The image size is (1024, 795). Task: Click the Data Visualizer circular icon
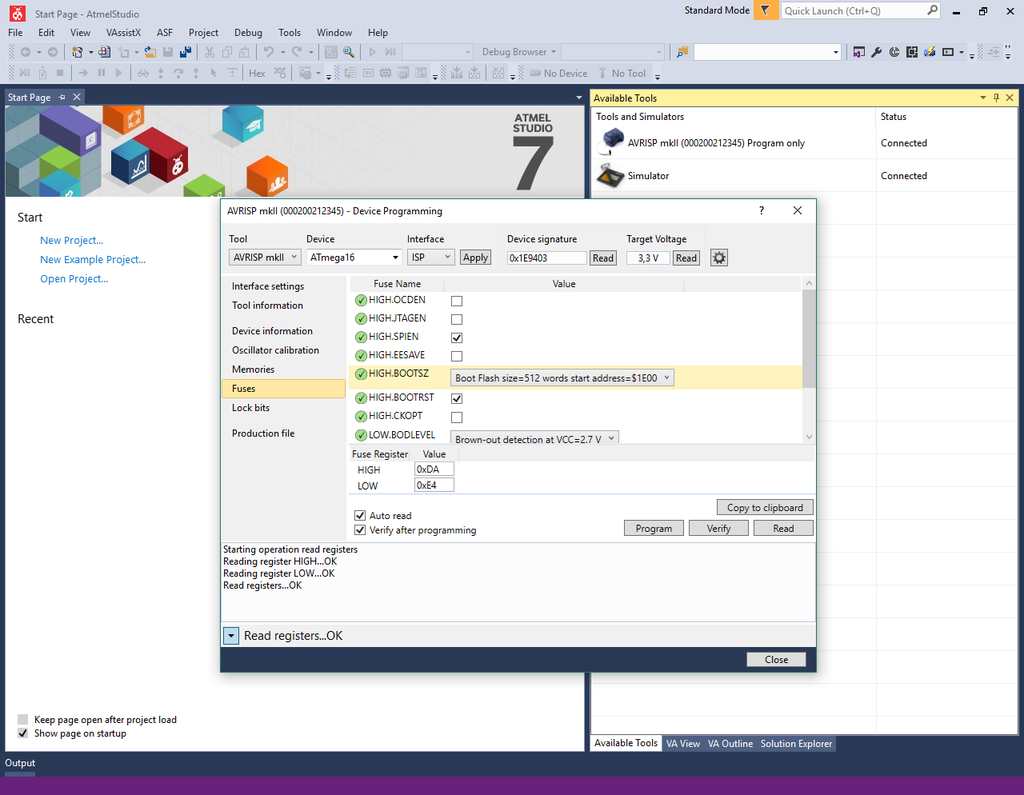click(x=894, y=52)
